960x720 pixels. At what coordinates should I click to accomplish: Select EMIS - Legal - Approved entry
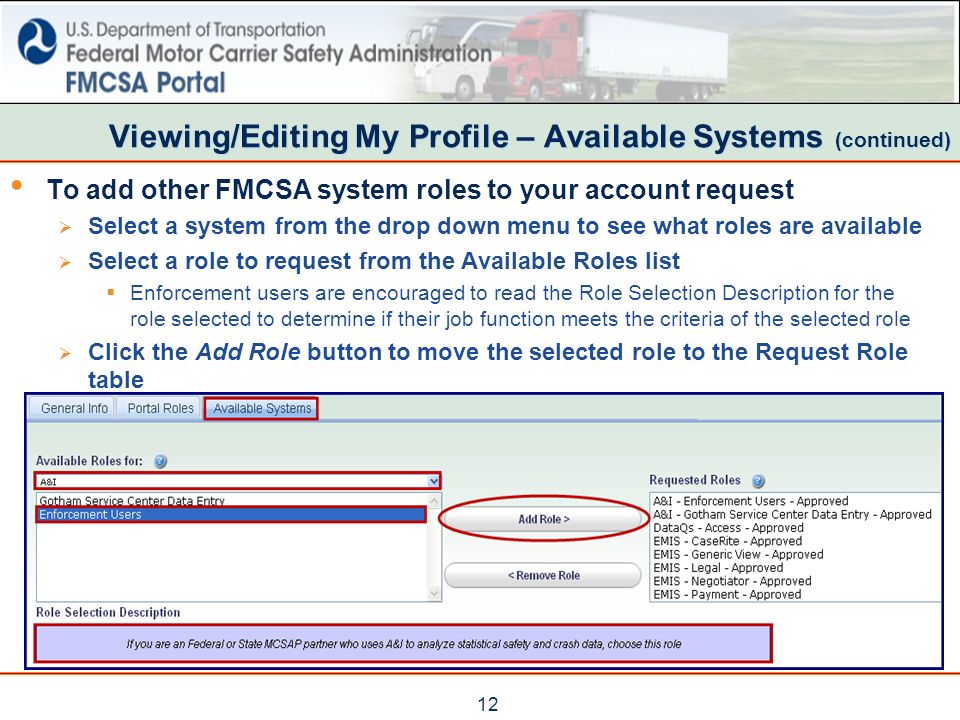[x=718, y=568]
